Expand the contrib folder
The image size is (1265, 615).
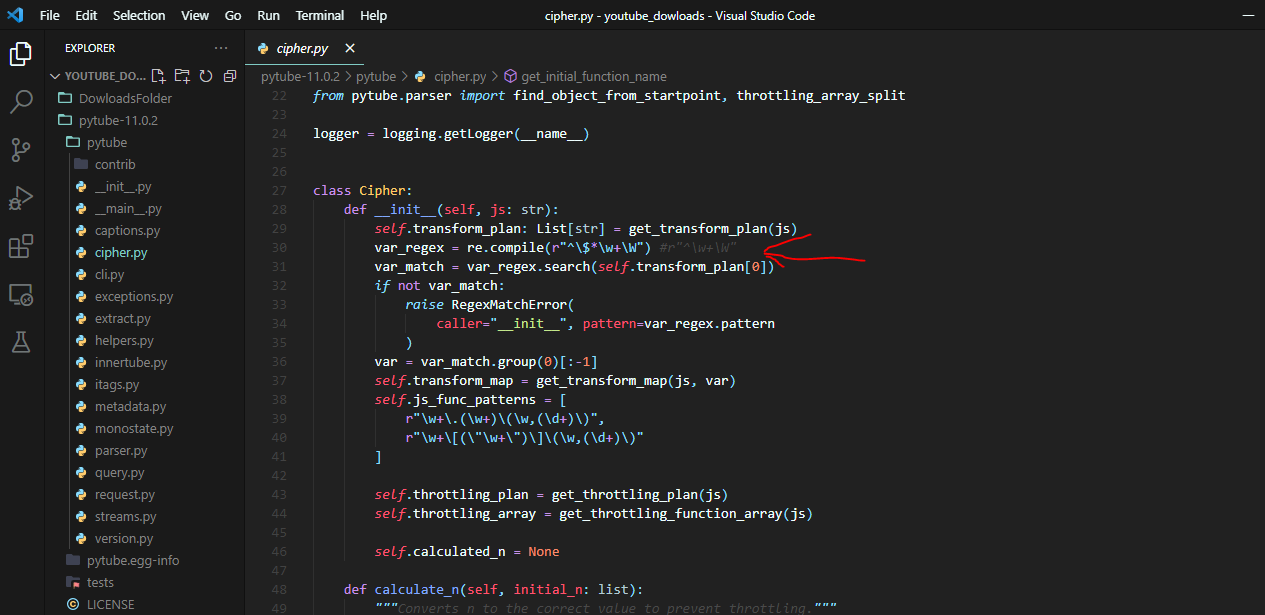tap(114, 164)
